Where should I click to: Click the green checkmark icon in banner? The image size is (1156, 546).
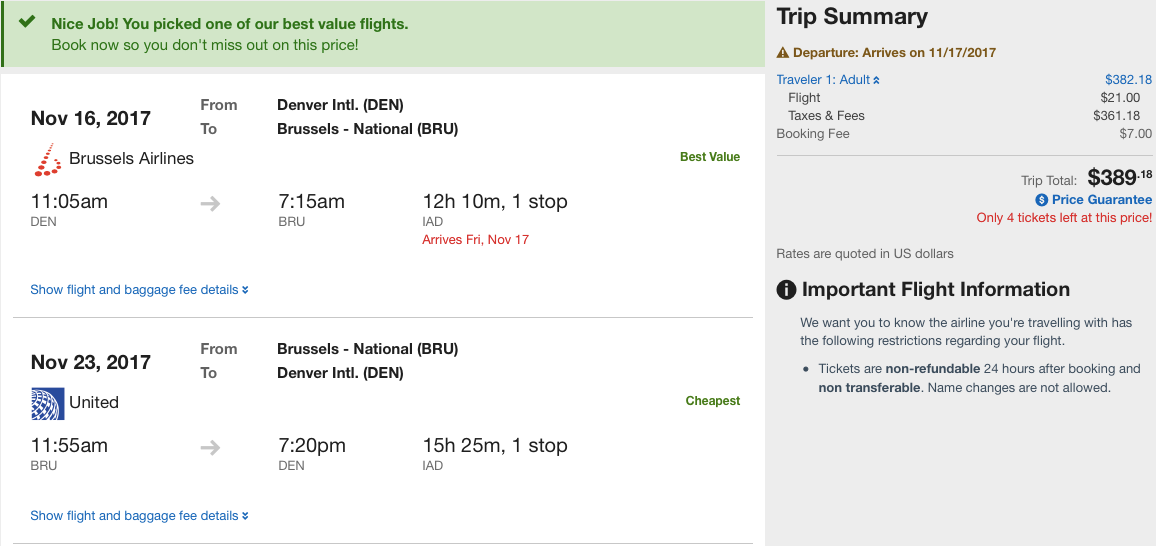click(x=27, y=22)
